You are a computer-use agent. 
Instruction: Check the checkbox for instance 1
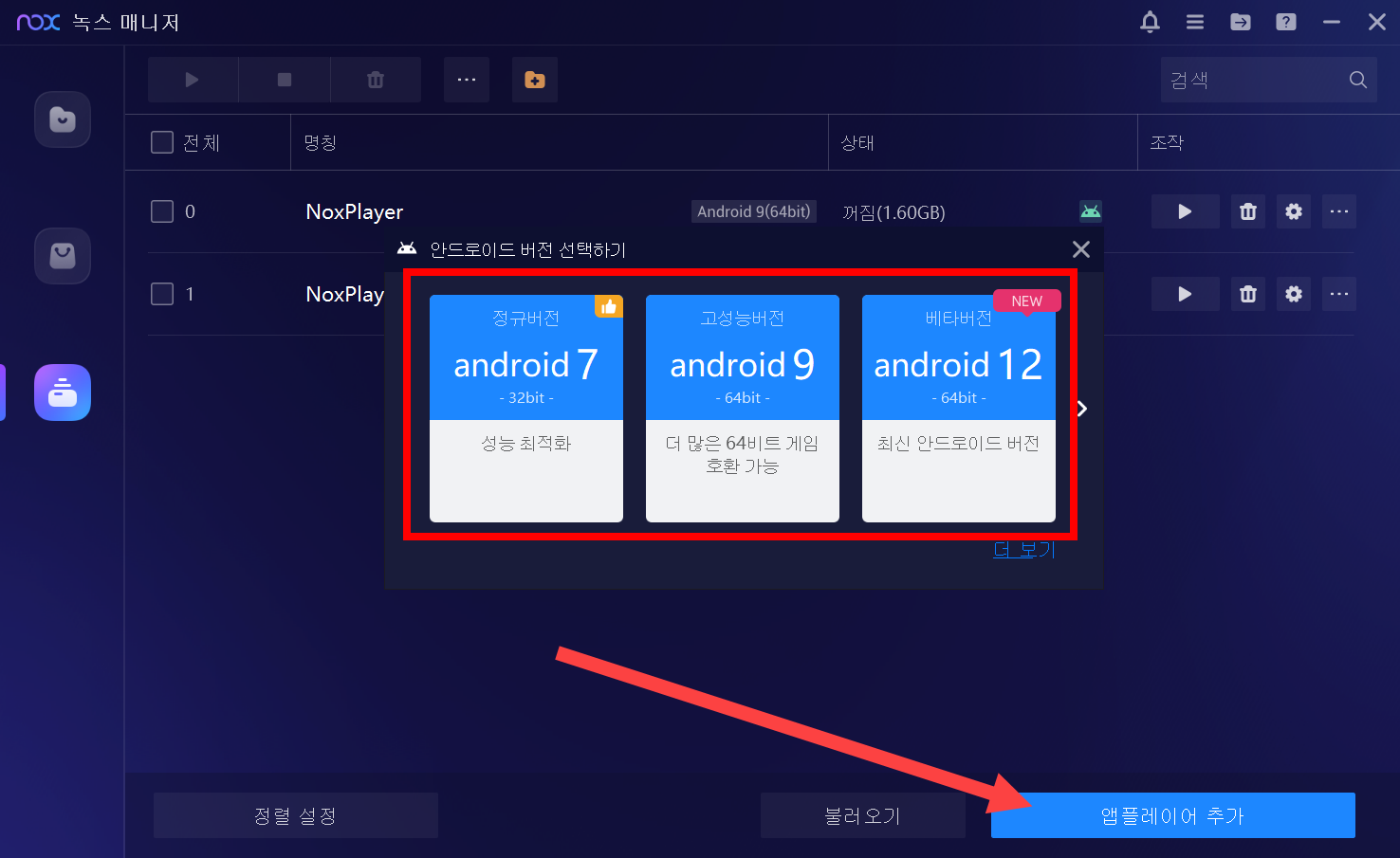point(162,294)
